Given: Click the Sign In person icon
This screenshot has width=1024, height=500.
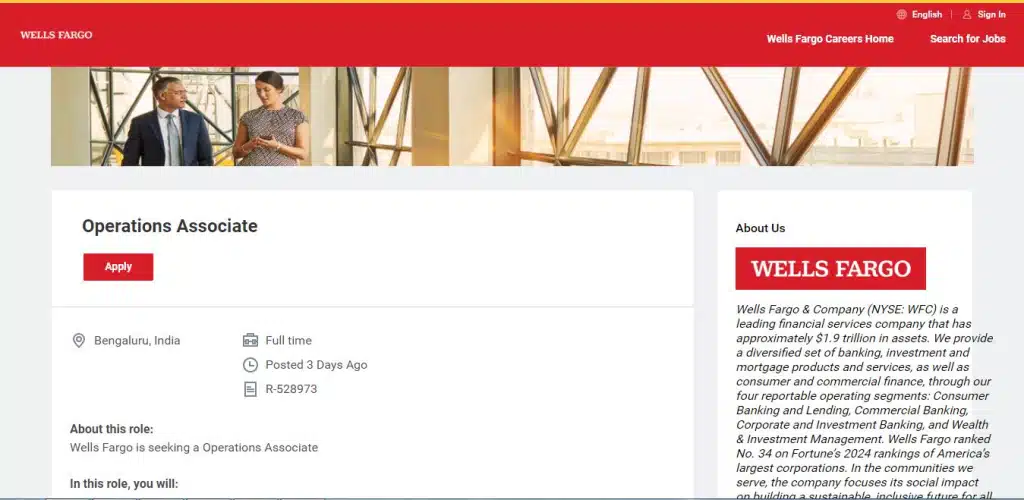Looking at the screenshot, I should [x=967, y=14].
